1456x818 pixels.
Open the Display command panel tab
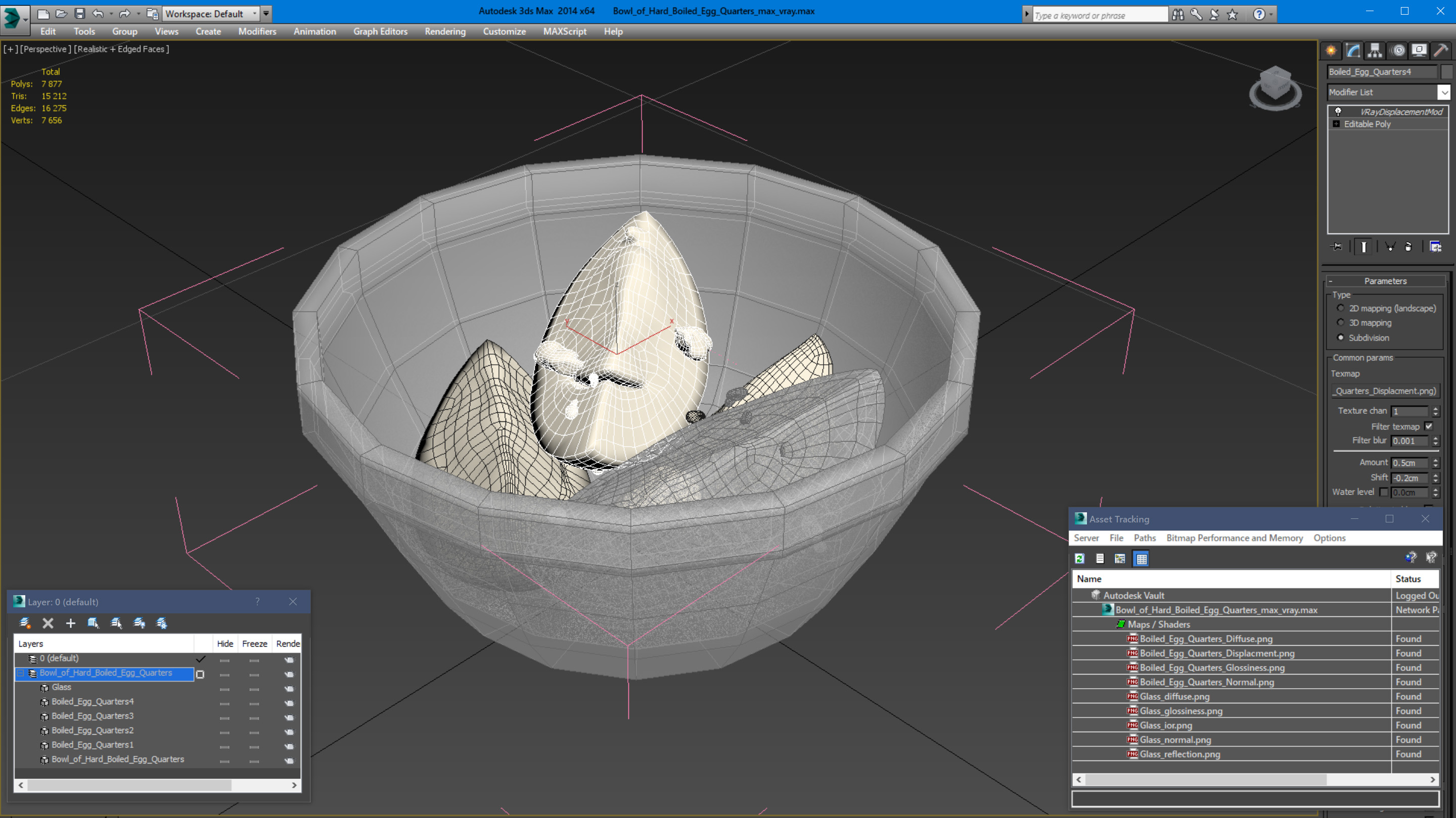[x=1419, y=51]
